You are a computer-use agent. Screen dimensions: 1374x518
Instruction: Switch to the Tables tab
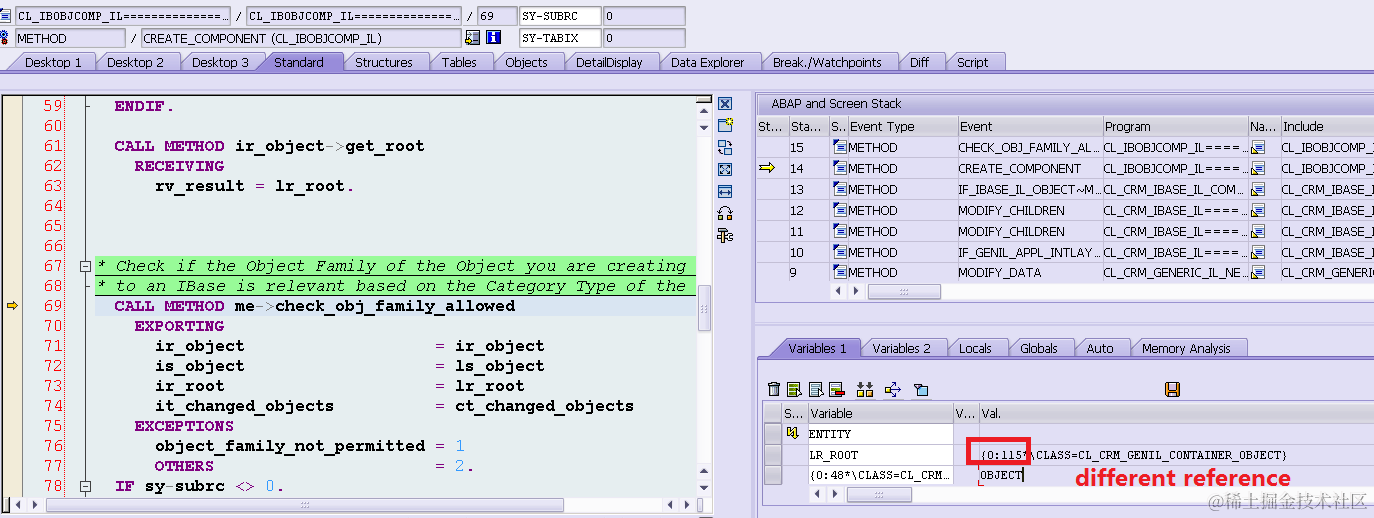pyautogui.click(x=459, y=62)
